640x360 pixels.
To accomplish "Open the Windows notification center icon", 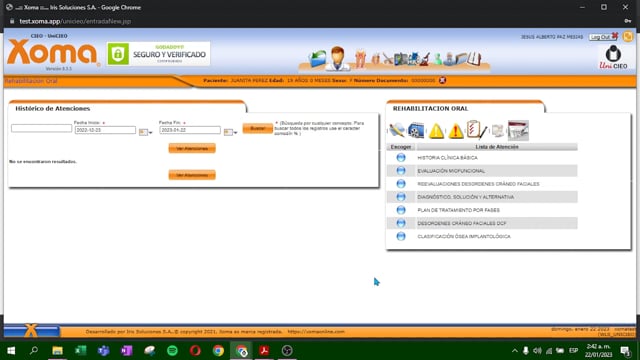I will (x=625, y=351).
